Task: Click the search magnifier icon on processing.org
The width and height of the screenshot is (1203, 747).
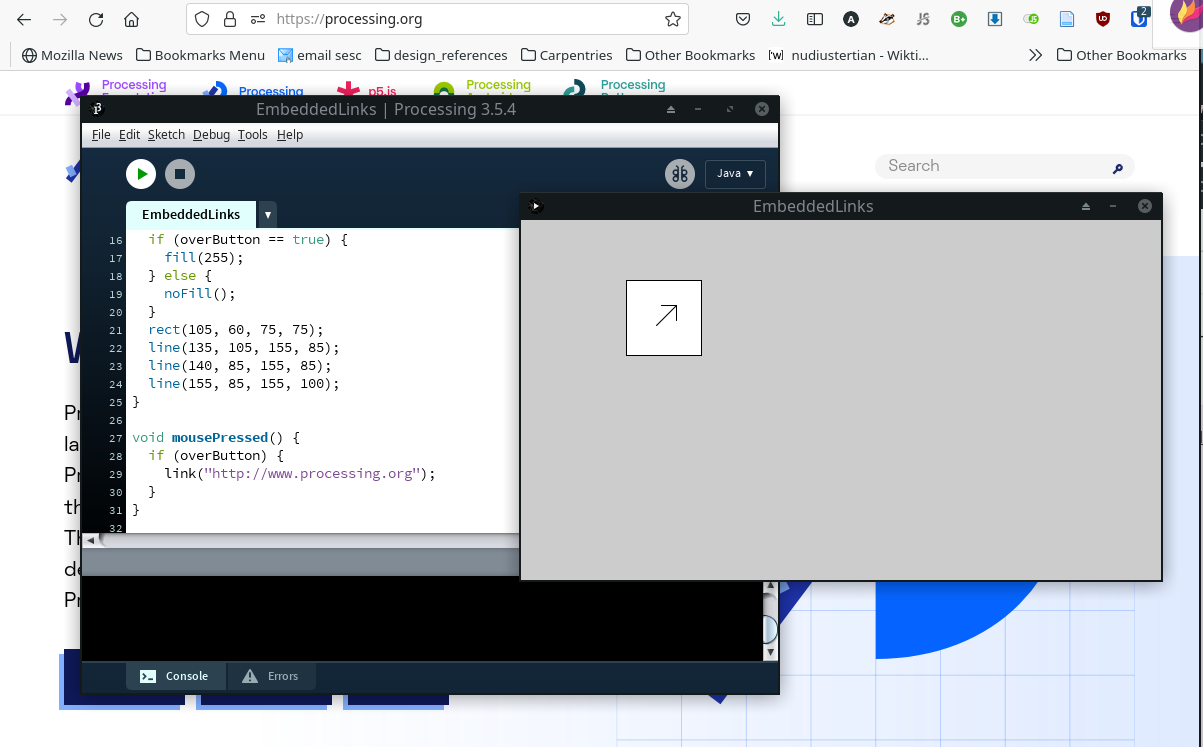Action: (x=1118, y=169)
